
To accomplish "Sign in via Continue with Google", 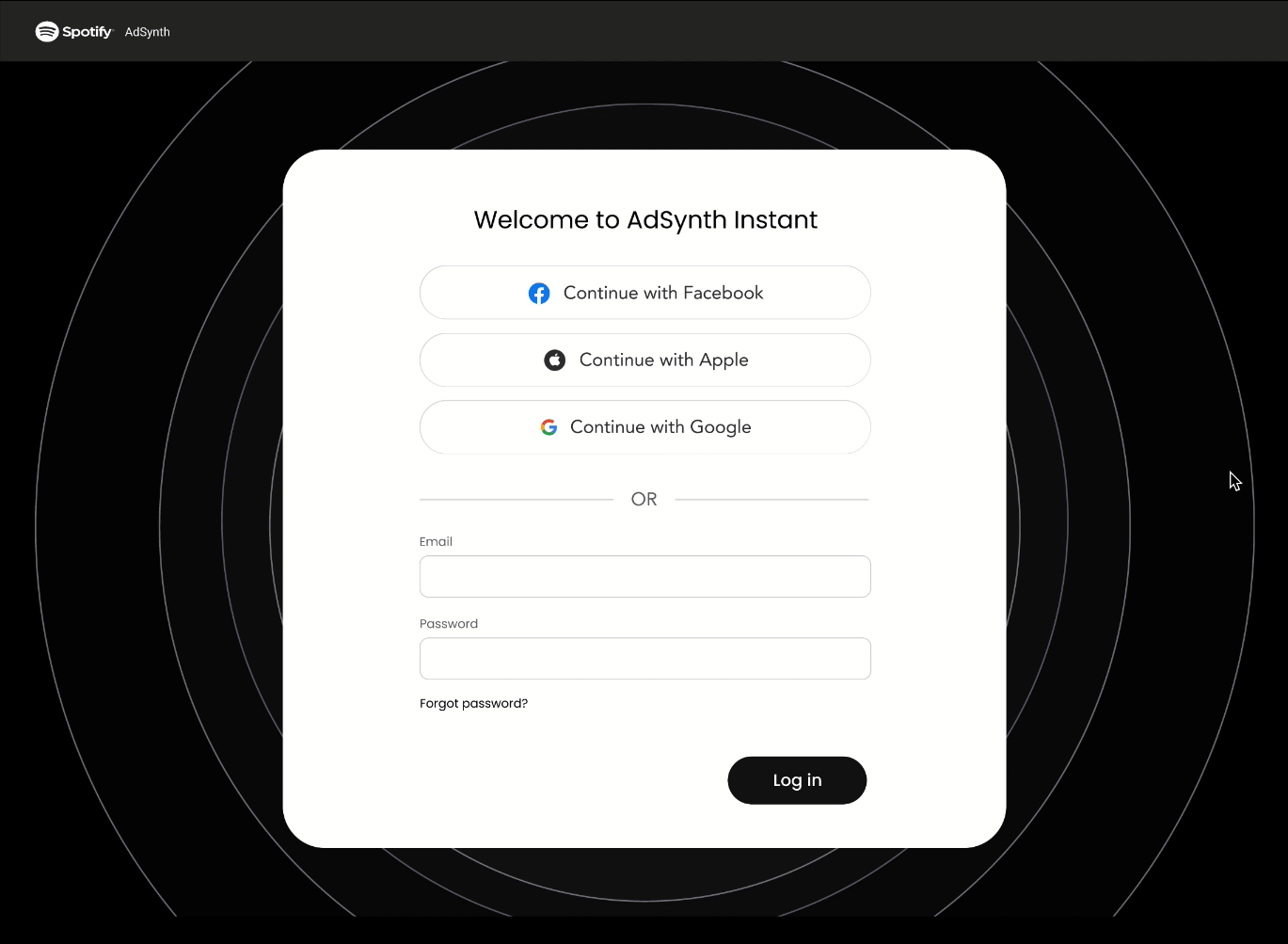I will point(645,427).
